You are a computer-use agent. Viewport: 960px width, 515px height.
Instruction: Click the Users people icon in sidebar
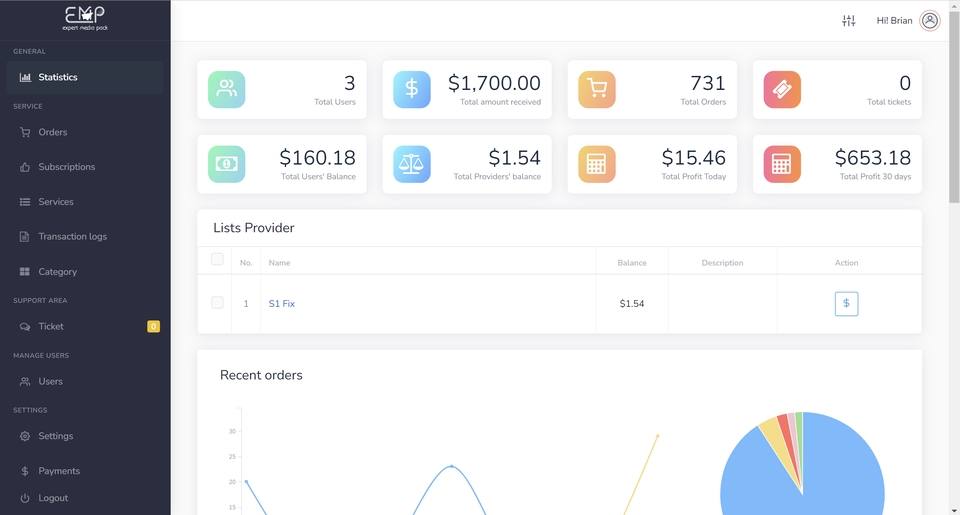click(x=25, y=382)
